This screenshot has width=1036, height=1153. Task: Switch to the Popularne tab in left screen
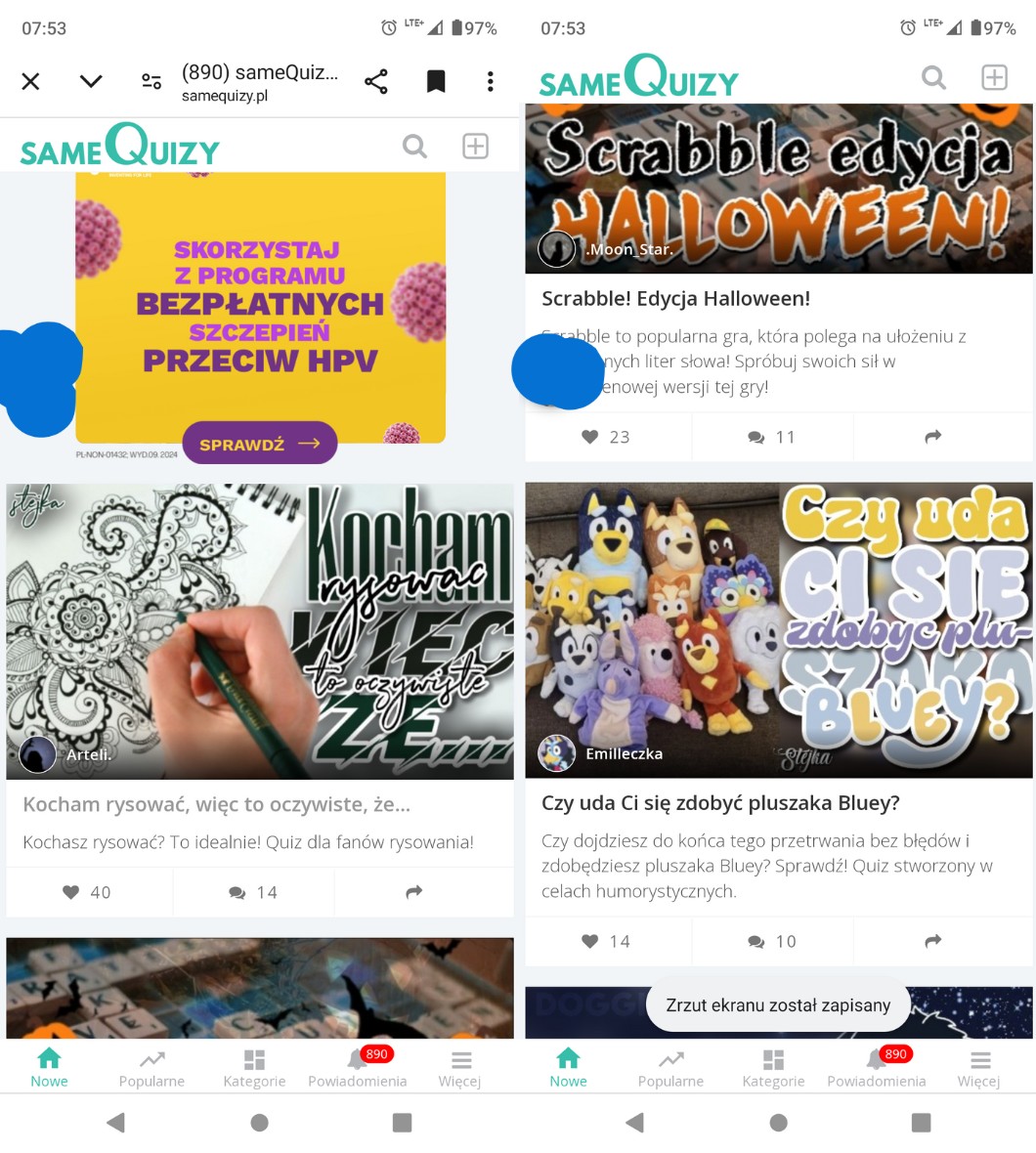pyautogui.click(x=151, y=1068)
